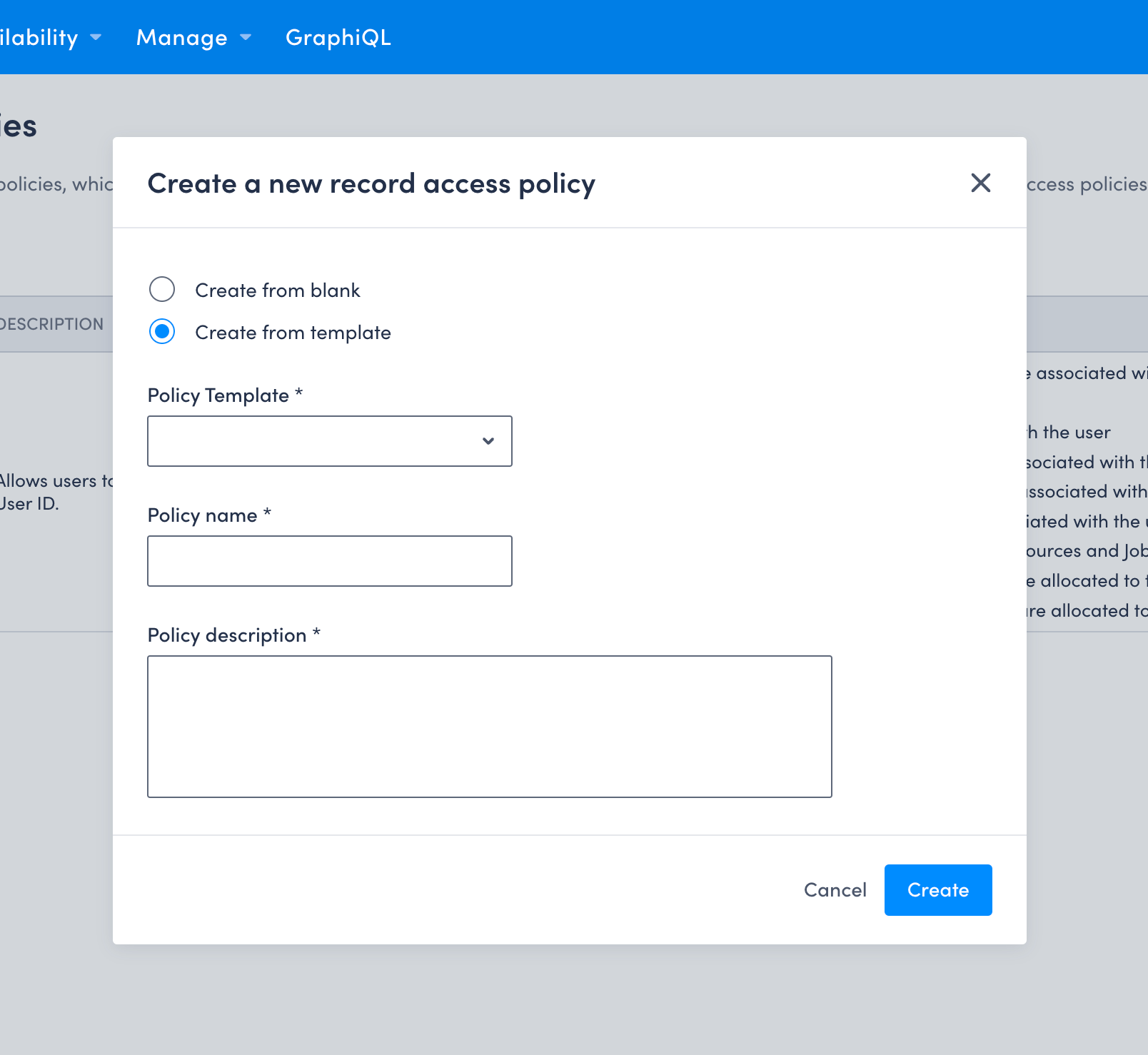Image resolution: width=1148 pixels, height=1055 pixels.
Task: Click the Create button
Action: click(x=937, y=889)
